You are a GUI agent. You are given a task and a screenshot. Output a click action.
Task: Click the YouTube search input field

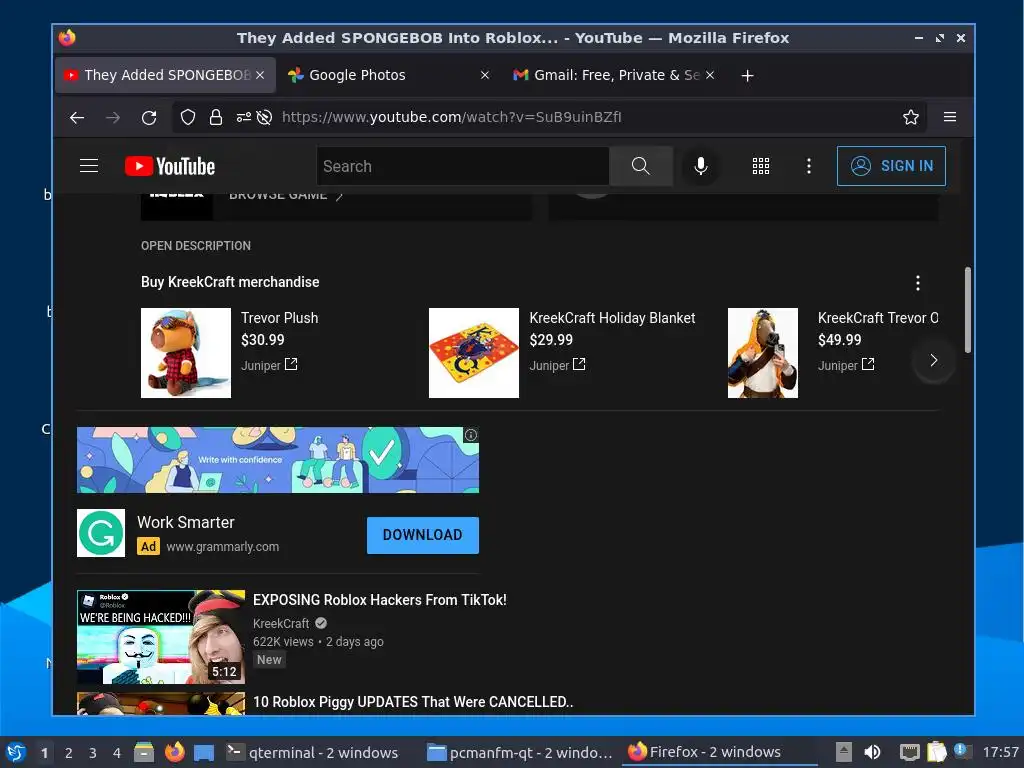tap(463, 167)
